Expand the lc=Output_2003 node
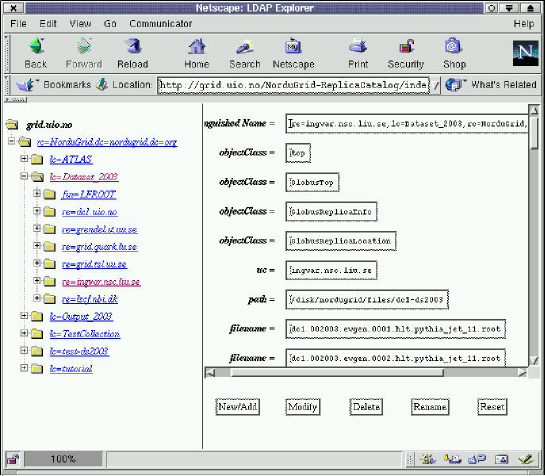This screenshot has width=545, height=476. click(x=24, y=315)
